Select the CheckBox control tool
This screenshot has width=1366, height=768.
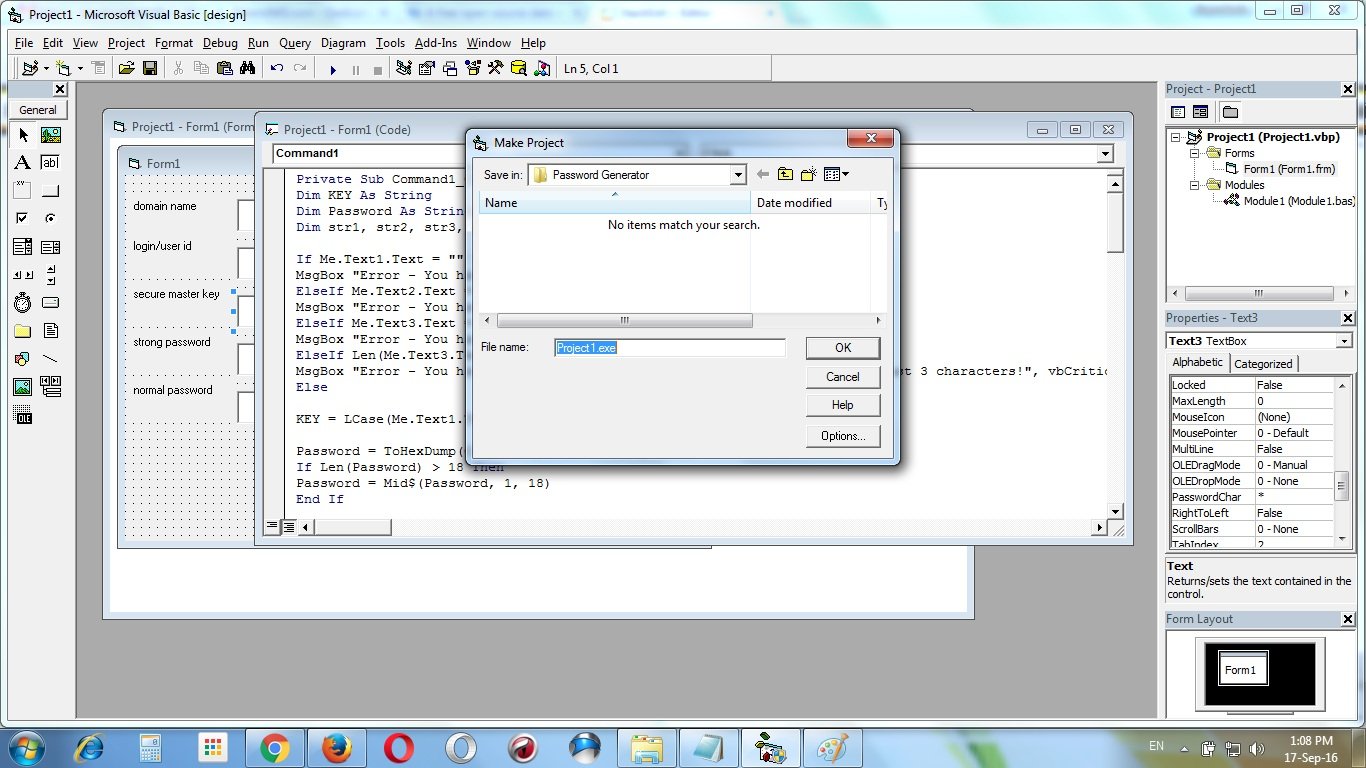click(23, 219)
